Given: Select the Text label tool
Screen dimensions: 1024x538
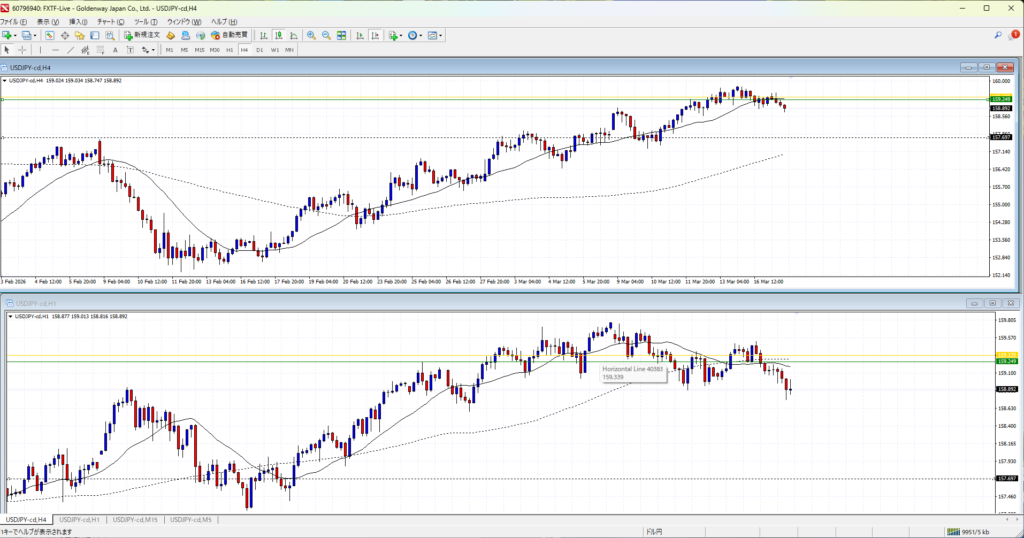Looking at the screenshot, I should 115,49.
